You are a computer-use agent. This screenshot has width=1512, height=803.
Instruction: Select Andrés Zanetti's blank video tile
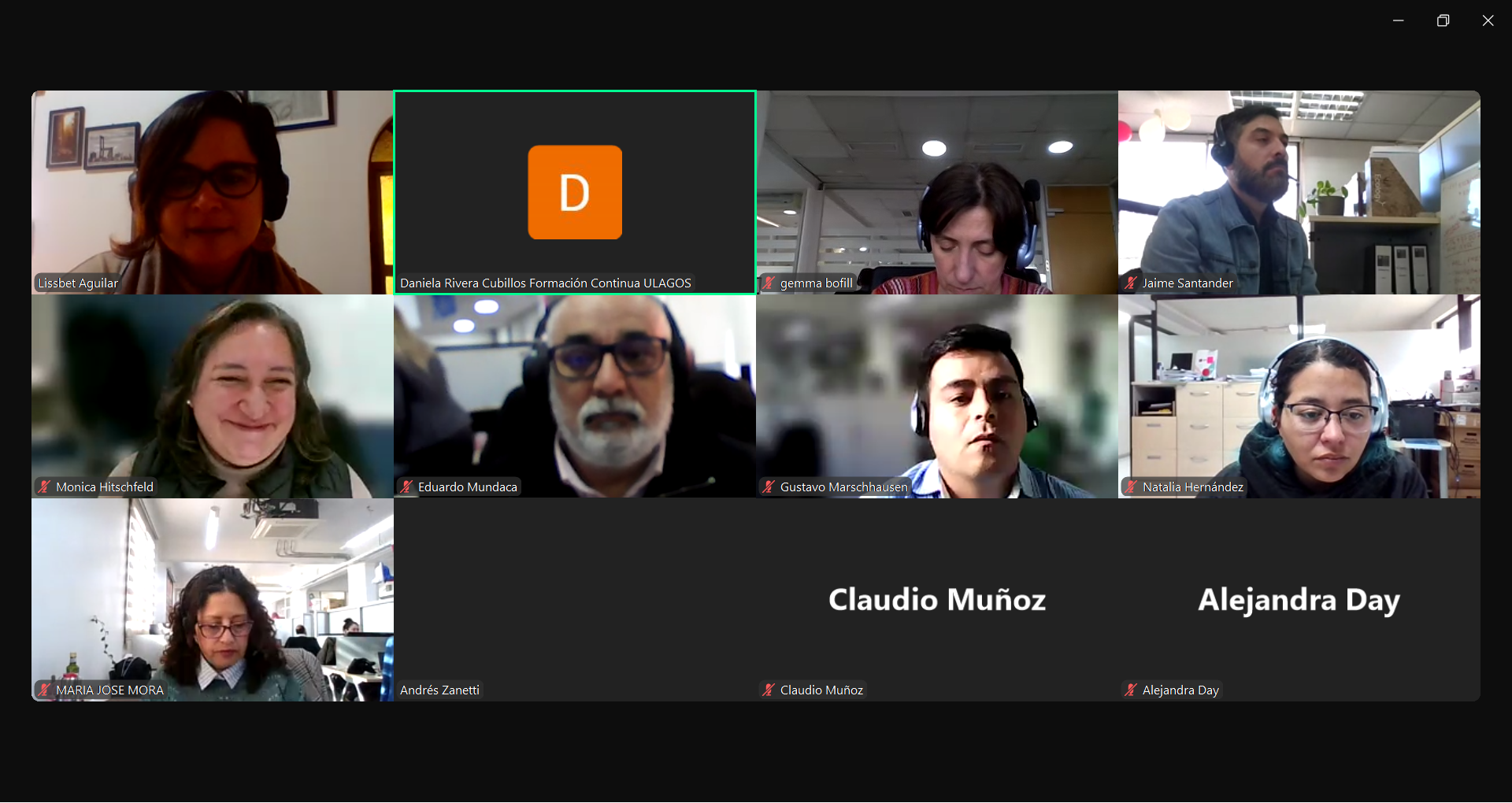point(575,600)
